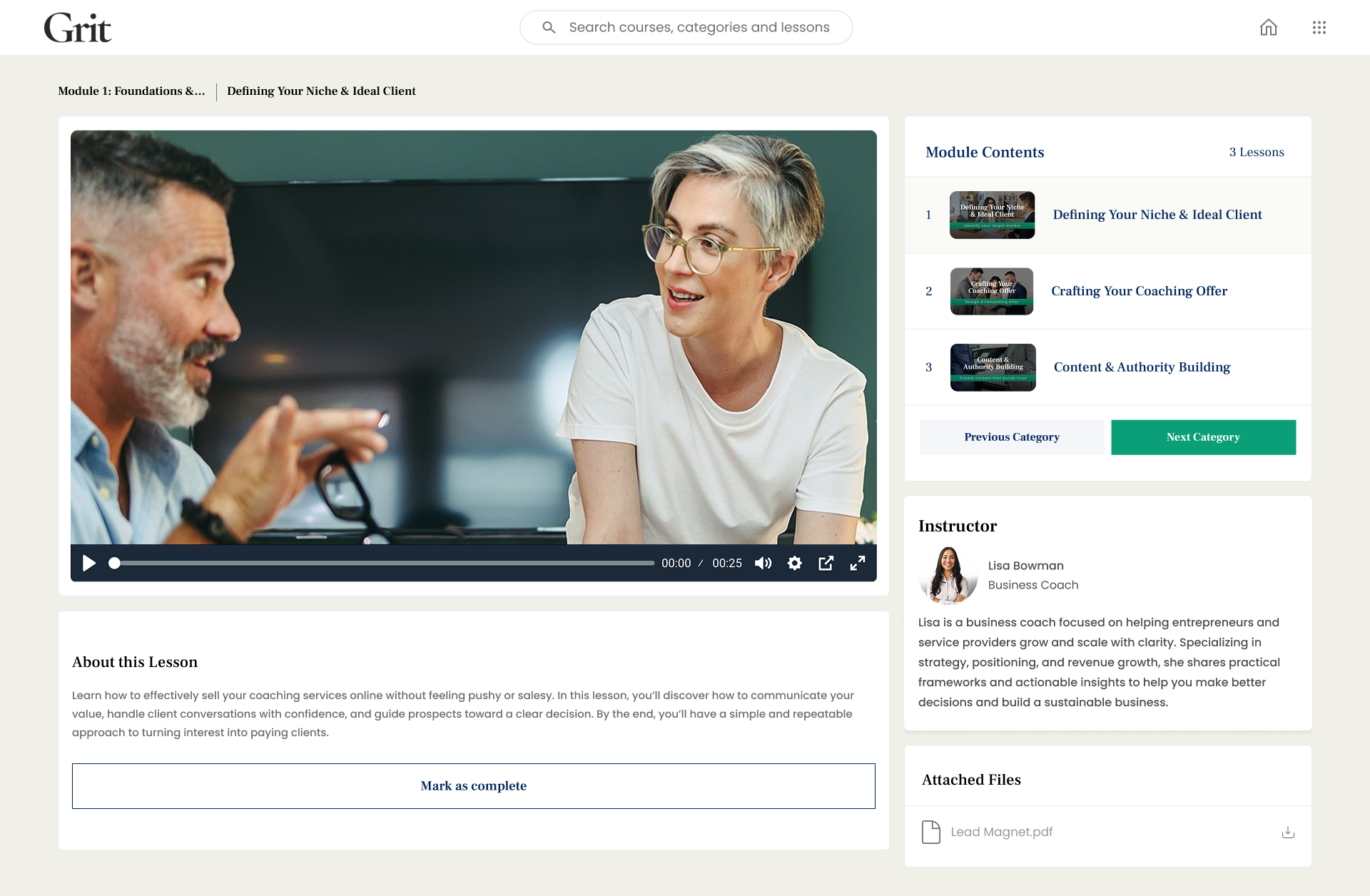
Task: Seek on the video progress bar
Action: tap(385, 564)
